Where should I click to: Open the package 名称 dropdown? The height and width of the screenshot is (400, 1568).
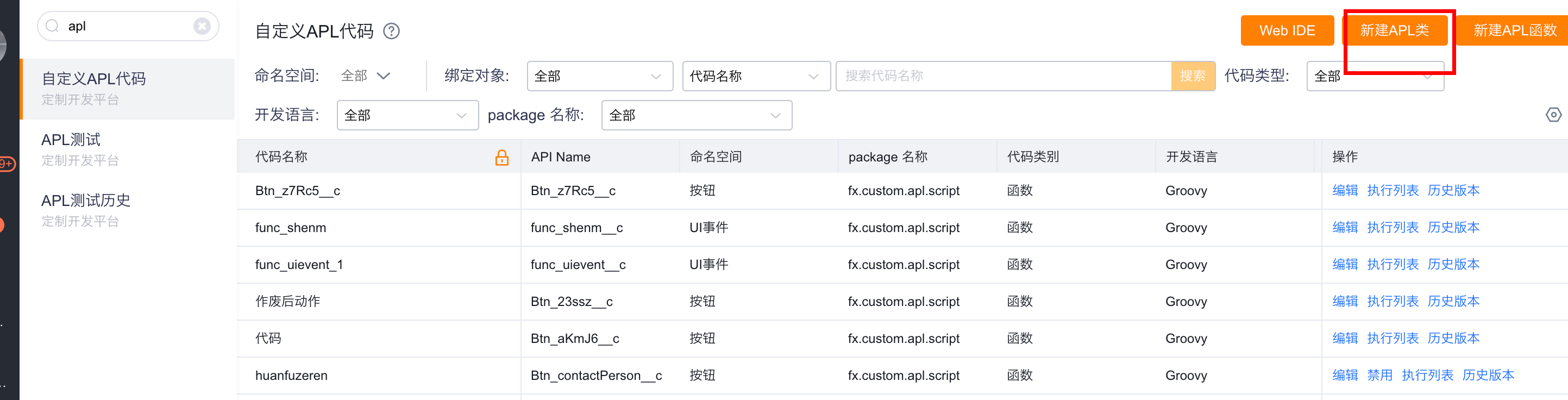pos(696,116)
